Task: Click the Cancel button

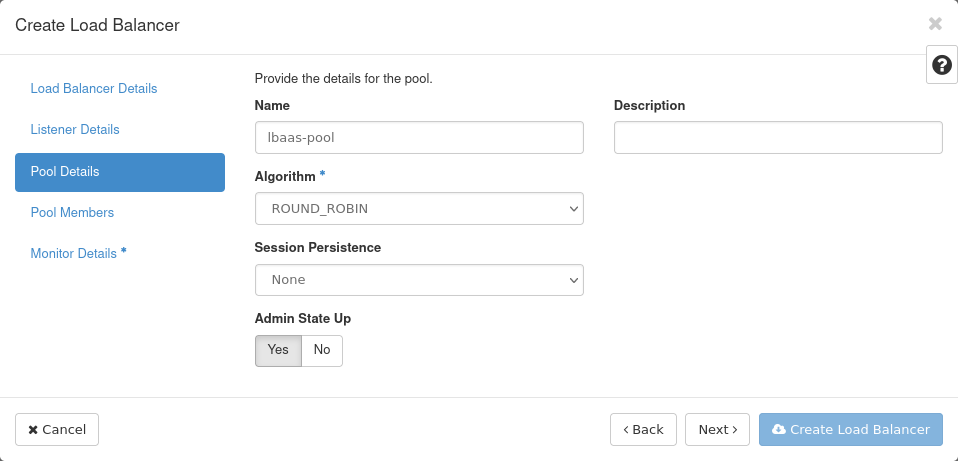Action: pyautogui.click(x=57, y=430)
